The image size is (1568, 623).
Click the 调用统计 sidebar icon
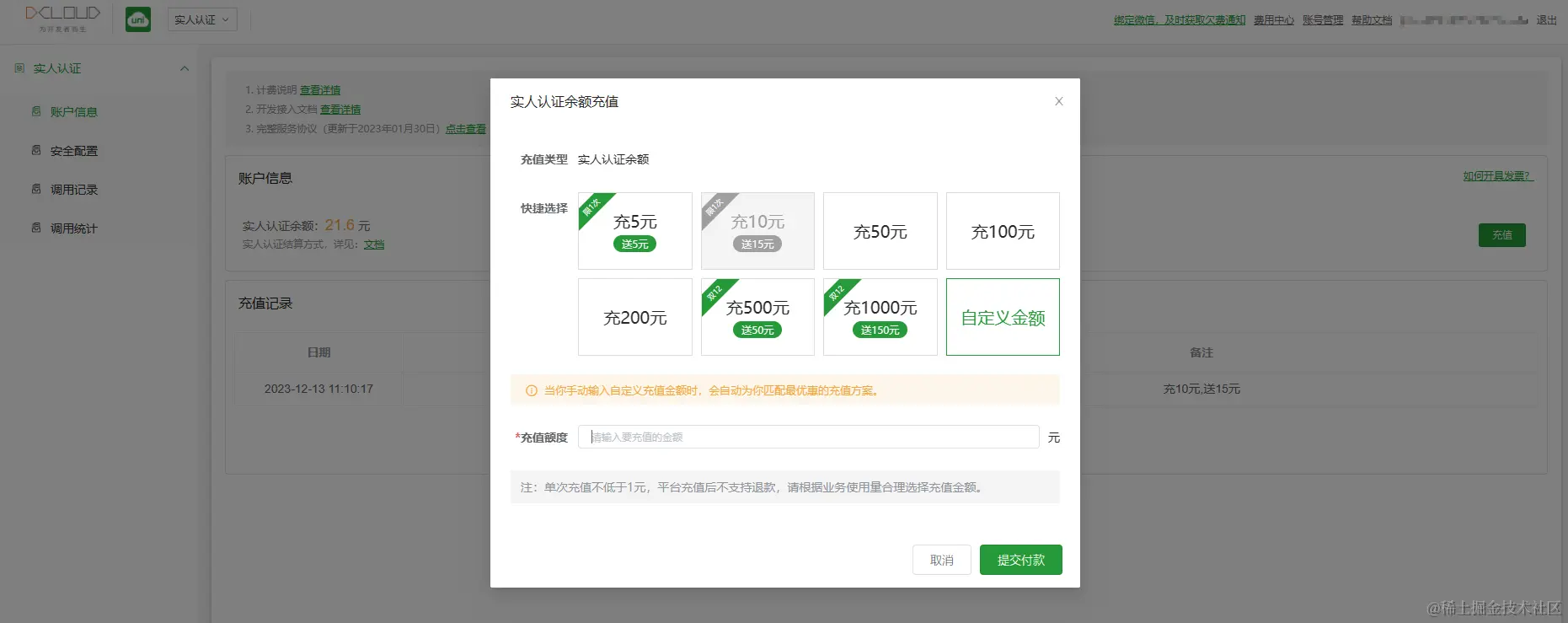click(x=36, y=228)
